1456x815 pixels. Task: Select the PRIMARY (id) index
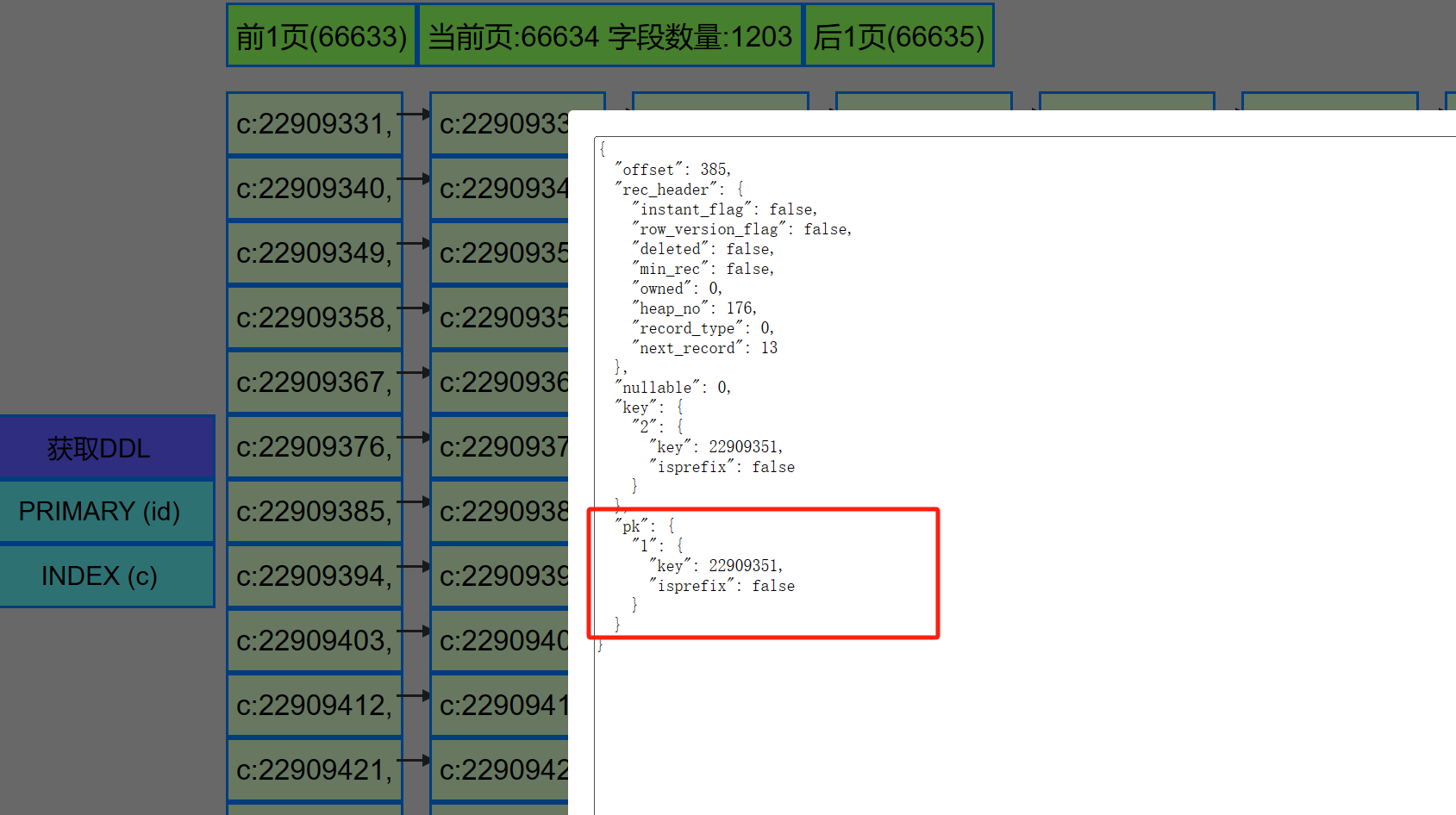pos(107,511)
